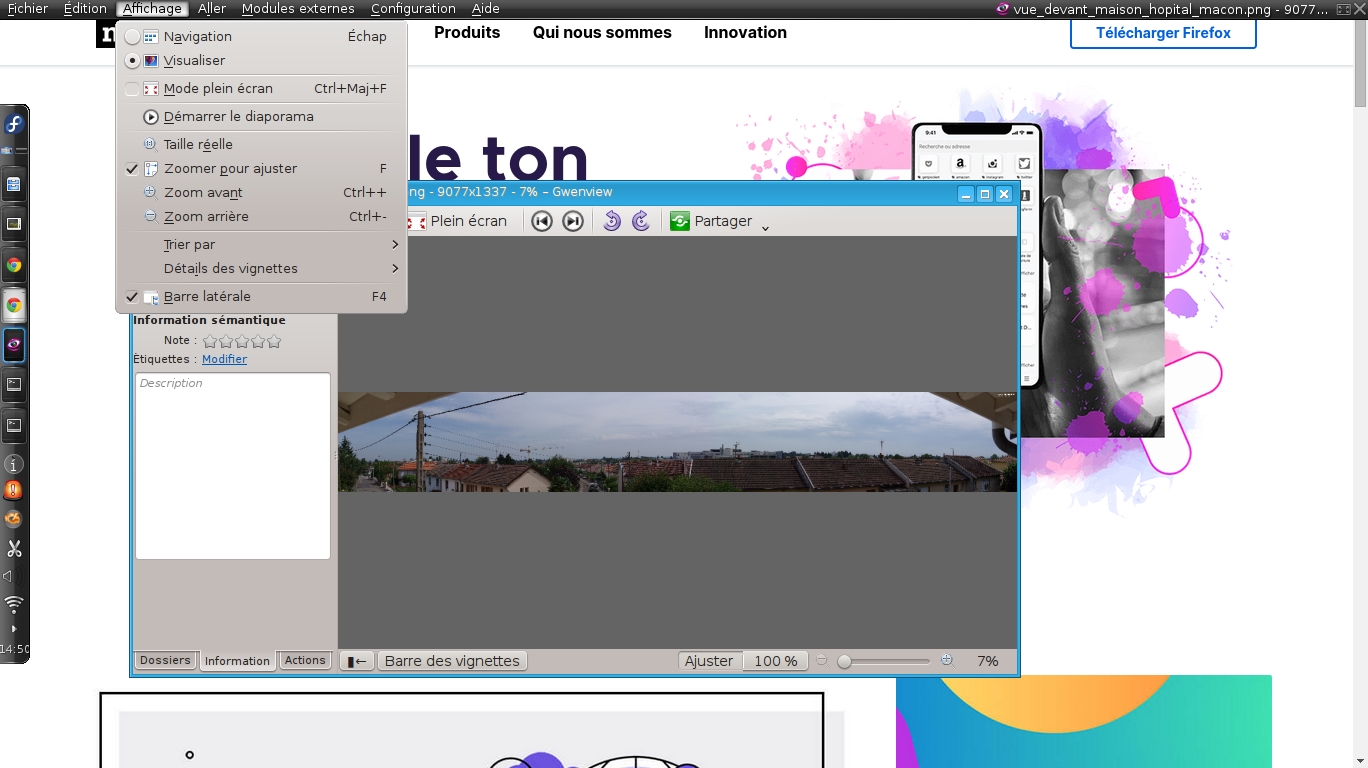This screenshot has height=768, width=1368.
Task: Click the zoom-out icon beside the slider
Action: tap(822, 660)
